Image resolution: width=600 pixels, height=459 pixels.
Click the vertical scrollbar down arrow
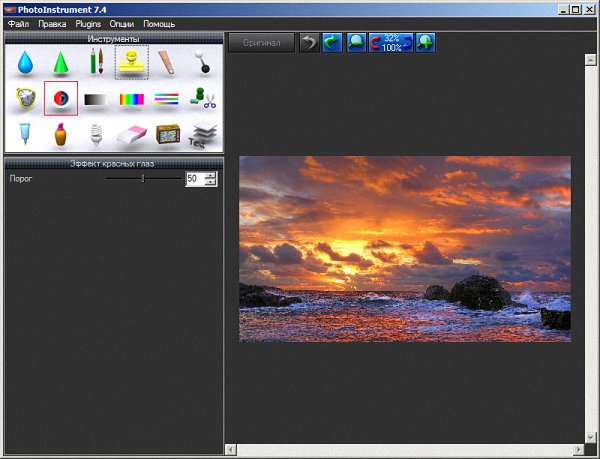591,437
